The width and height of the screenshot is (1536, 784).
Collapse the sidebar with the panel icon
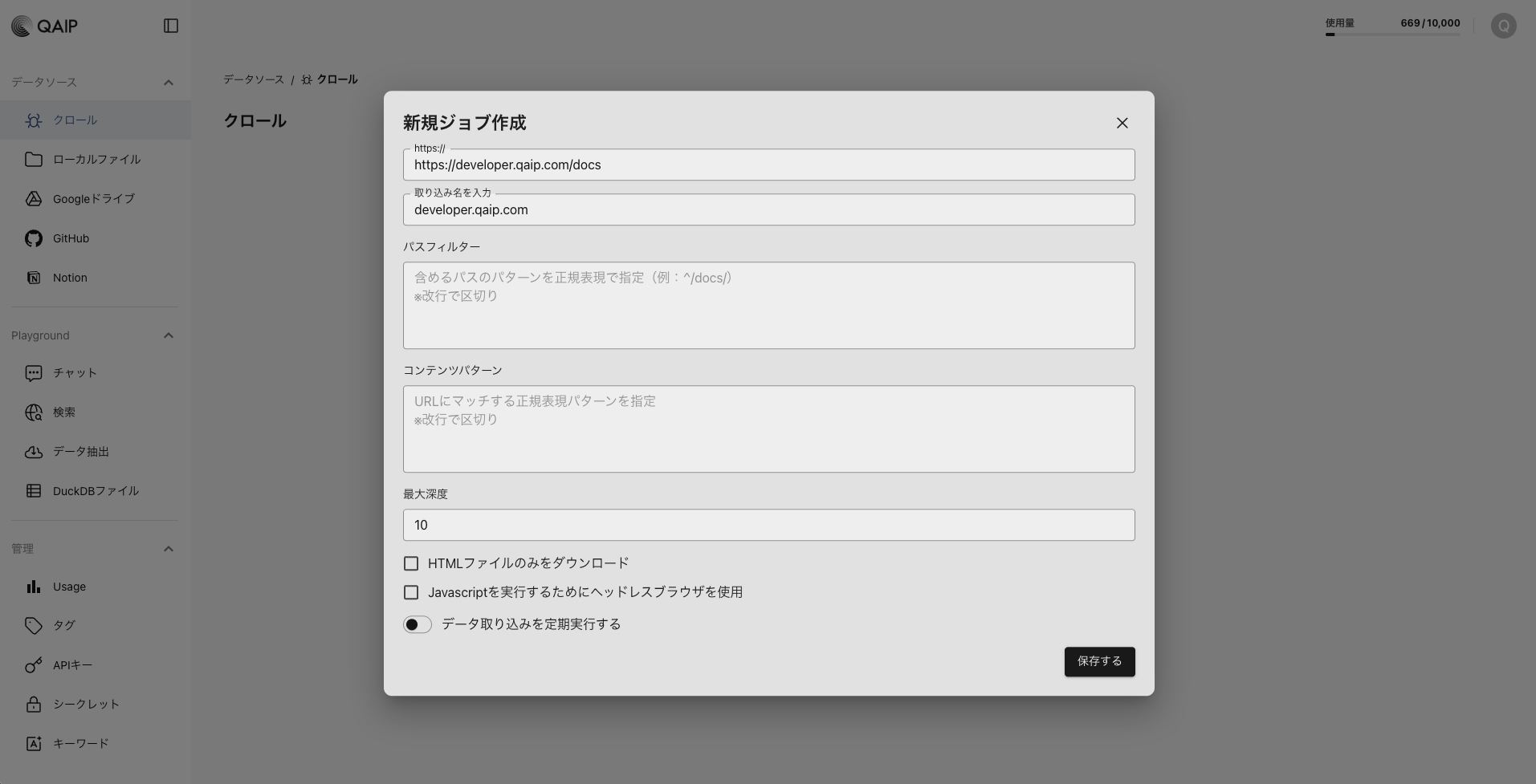point(171,25)
